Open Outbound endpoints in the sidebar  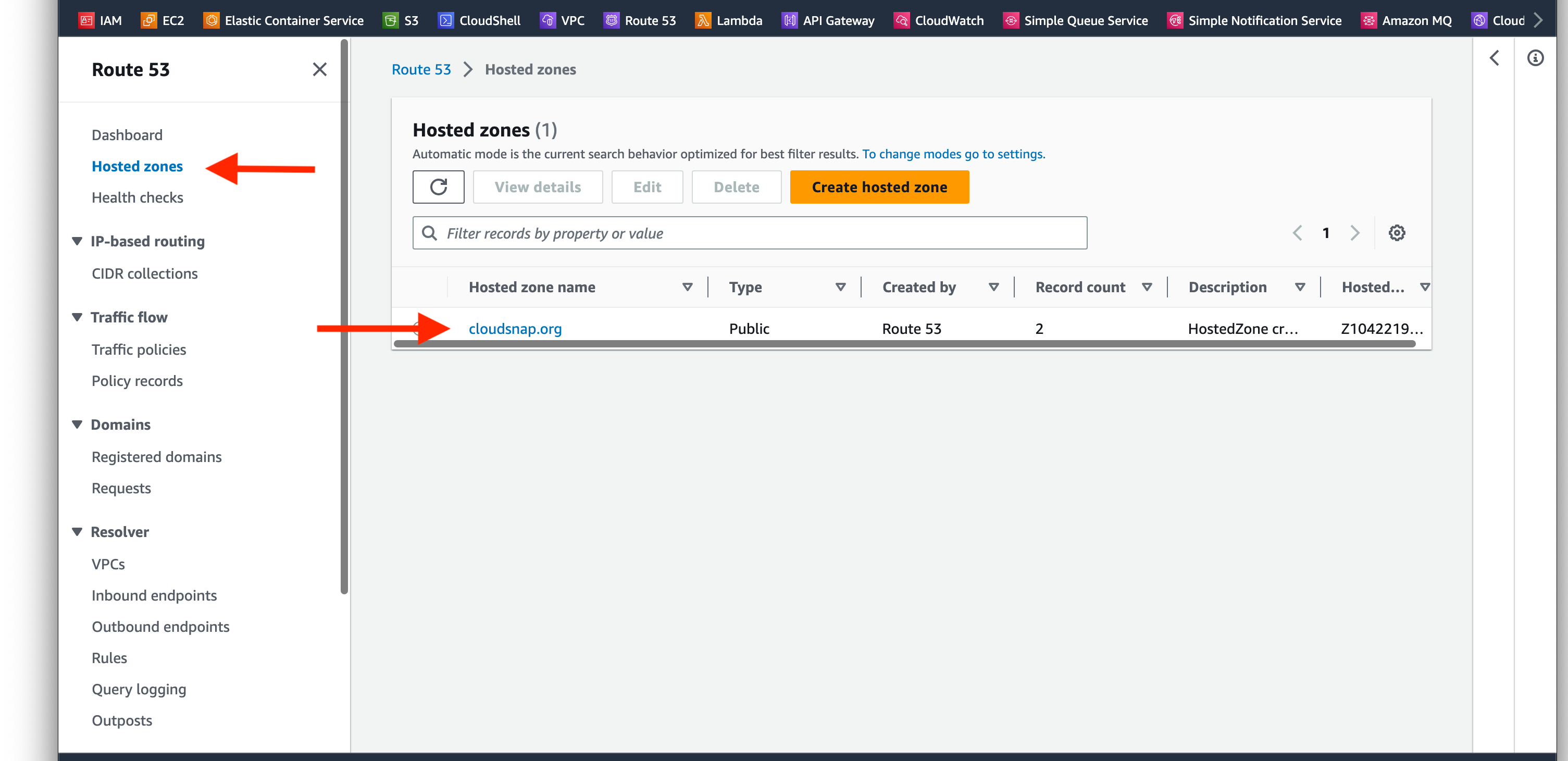click(x=160, y=627)
